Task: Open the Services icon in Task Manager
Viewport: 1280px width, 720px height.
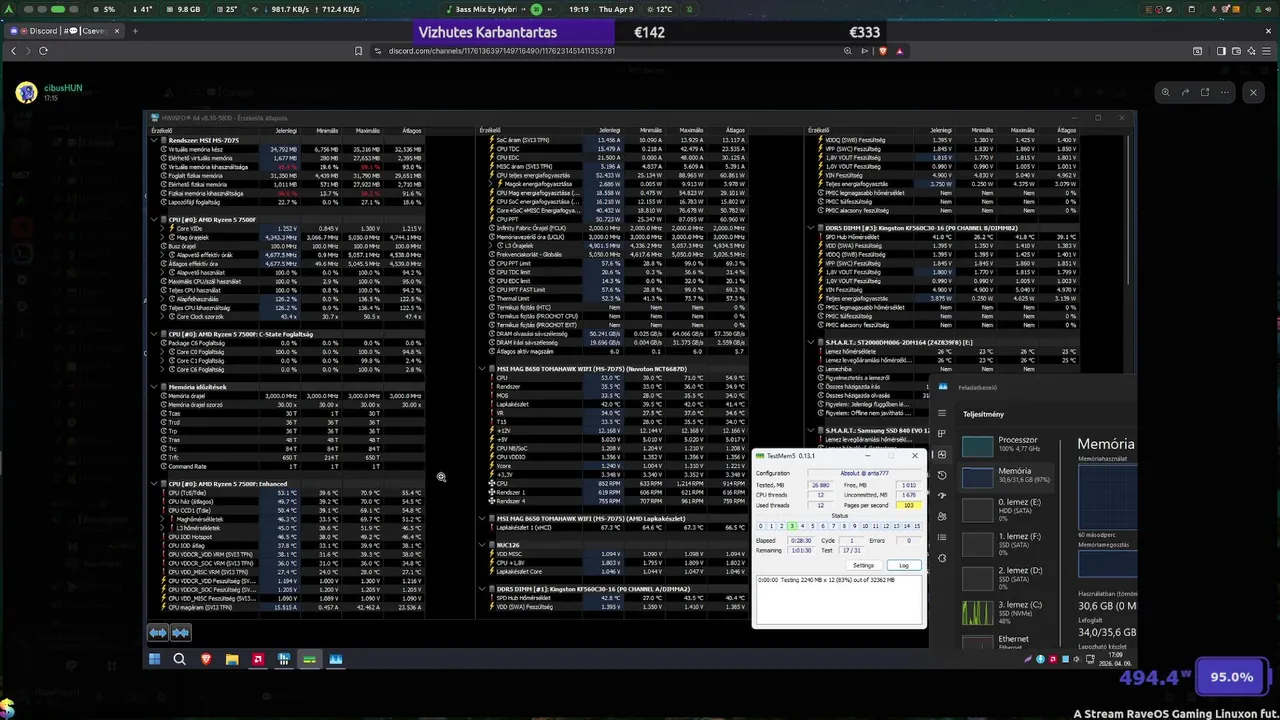Action: click(x=942, y=558)
